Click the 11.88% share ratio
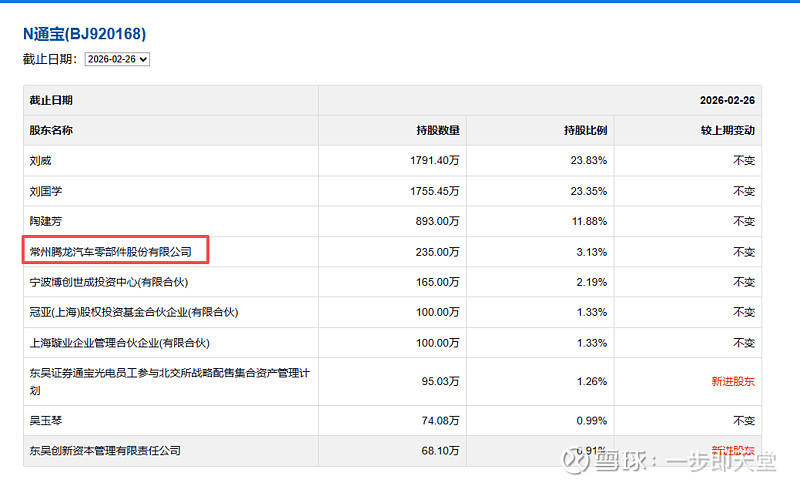Viewport: 800px width, 486px height. (589, 221)
